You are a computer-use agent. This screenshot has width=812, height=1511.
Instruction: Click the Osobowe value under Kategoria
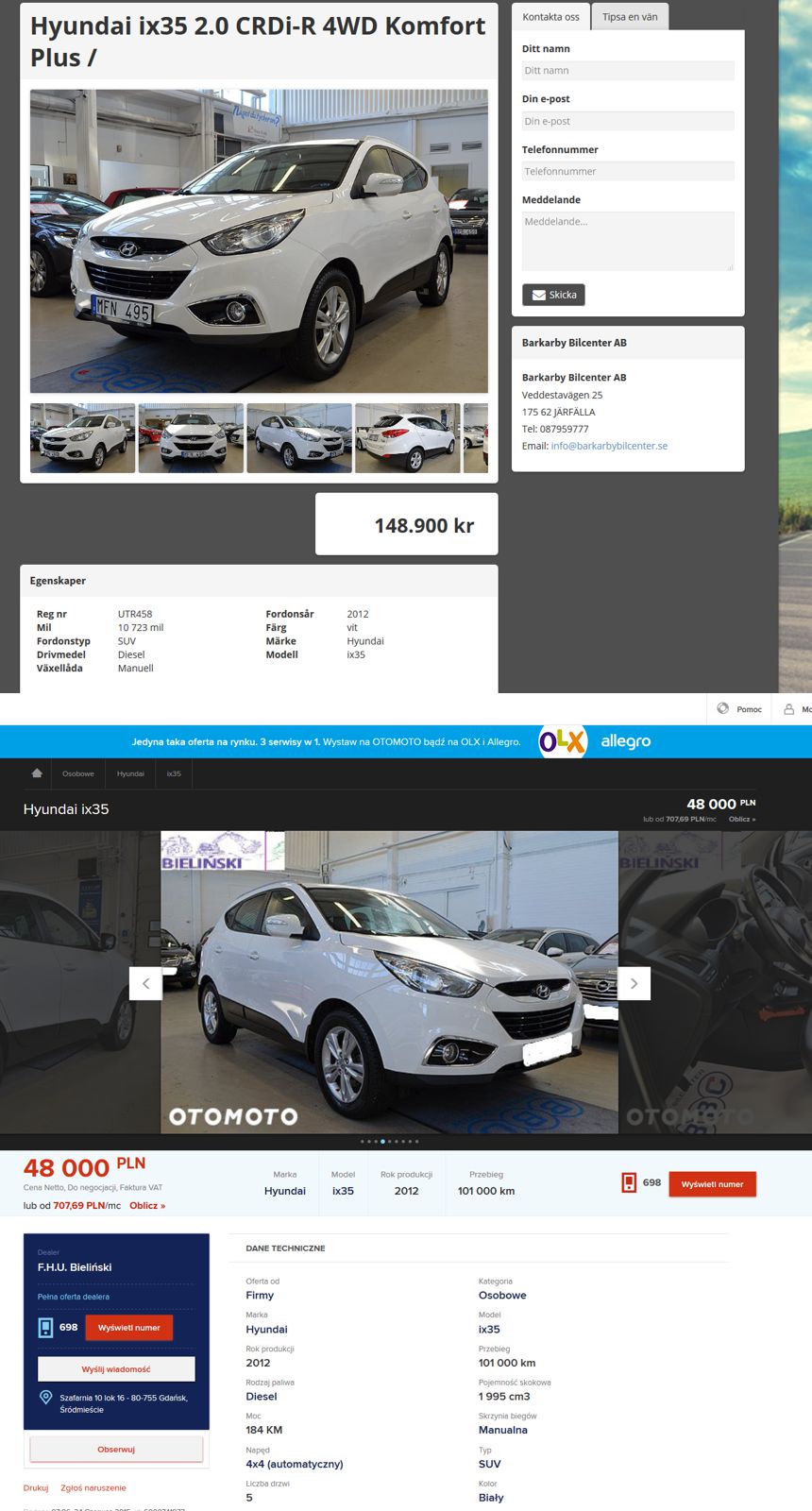(x=502, y=1296)
